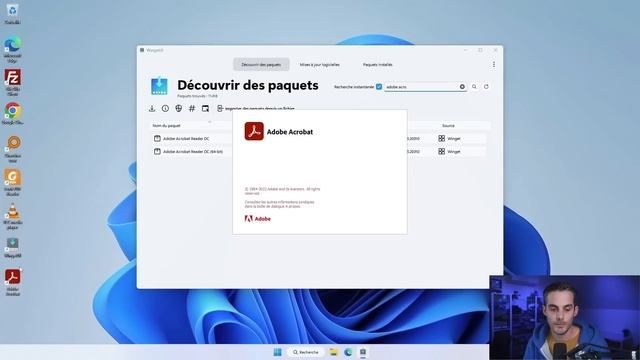This screenshot has width=640, height=360.
Task: Open Edge from the taskbar
Action: 348,352
